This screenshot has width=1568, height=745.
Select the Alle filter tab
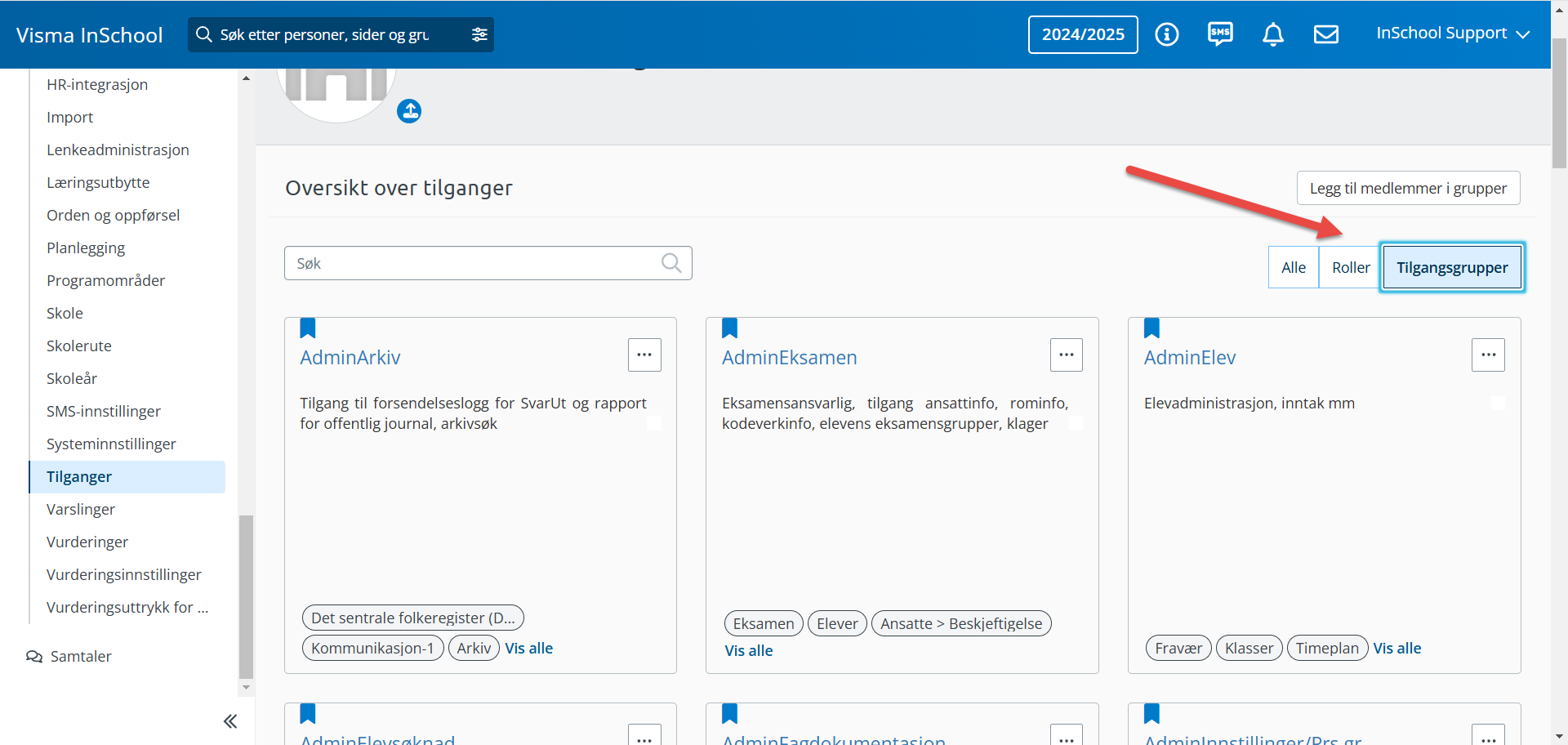[1293, 268]
